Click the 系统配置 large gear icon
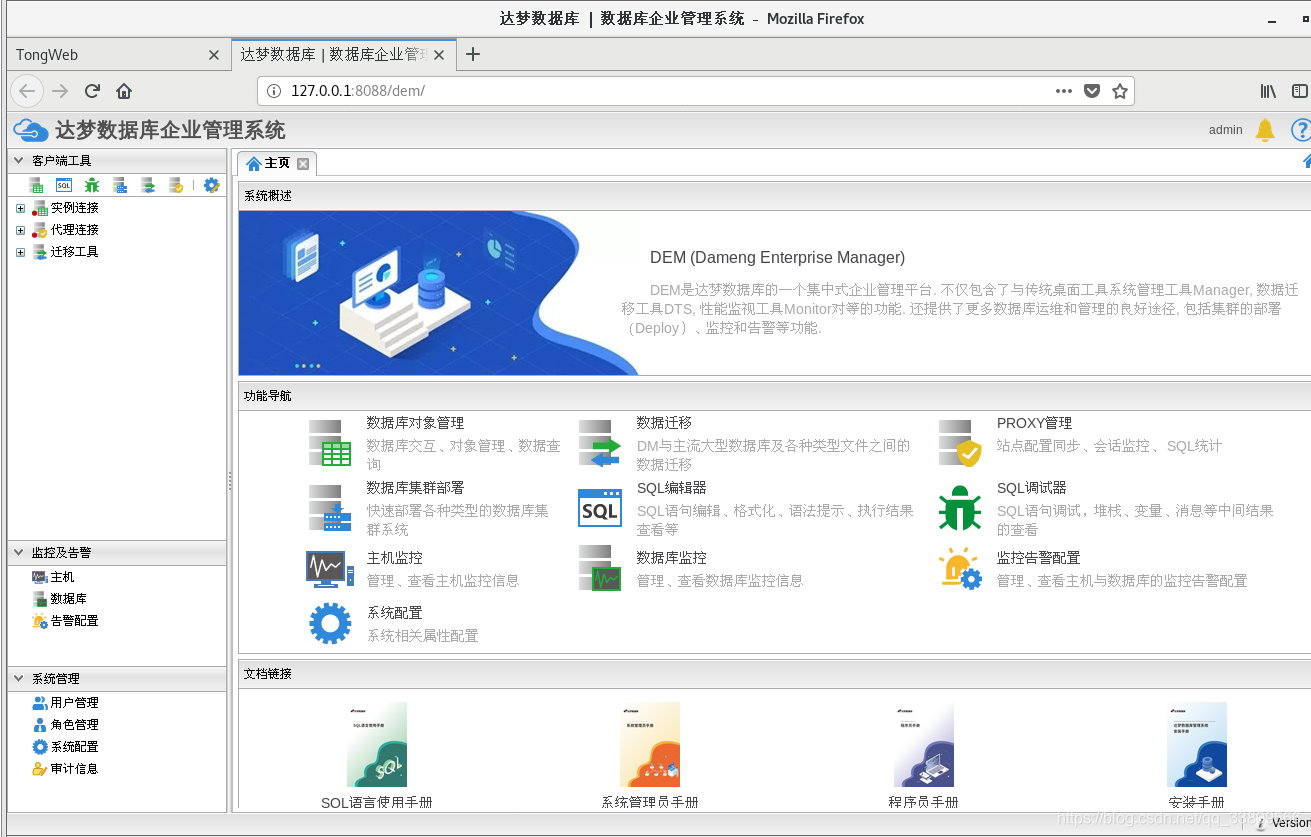The image size is (1311, 837). point(330,623)
